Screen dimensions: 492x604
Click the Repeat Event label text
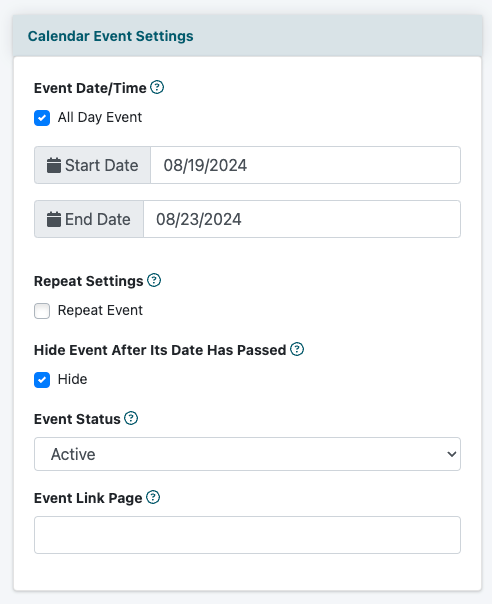(100, 310)
